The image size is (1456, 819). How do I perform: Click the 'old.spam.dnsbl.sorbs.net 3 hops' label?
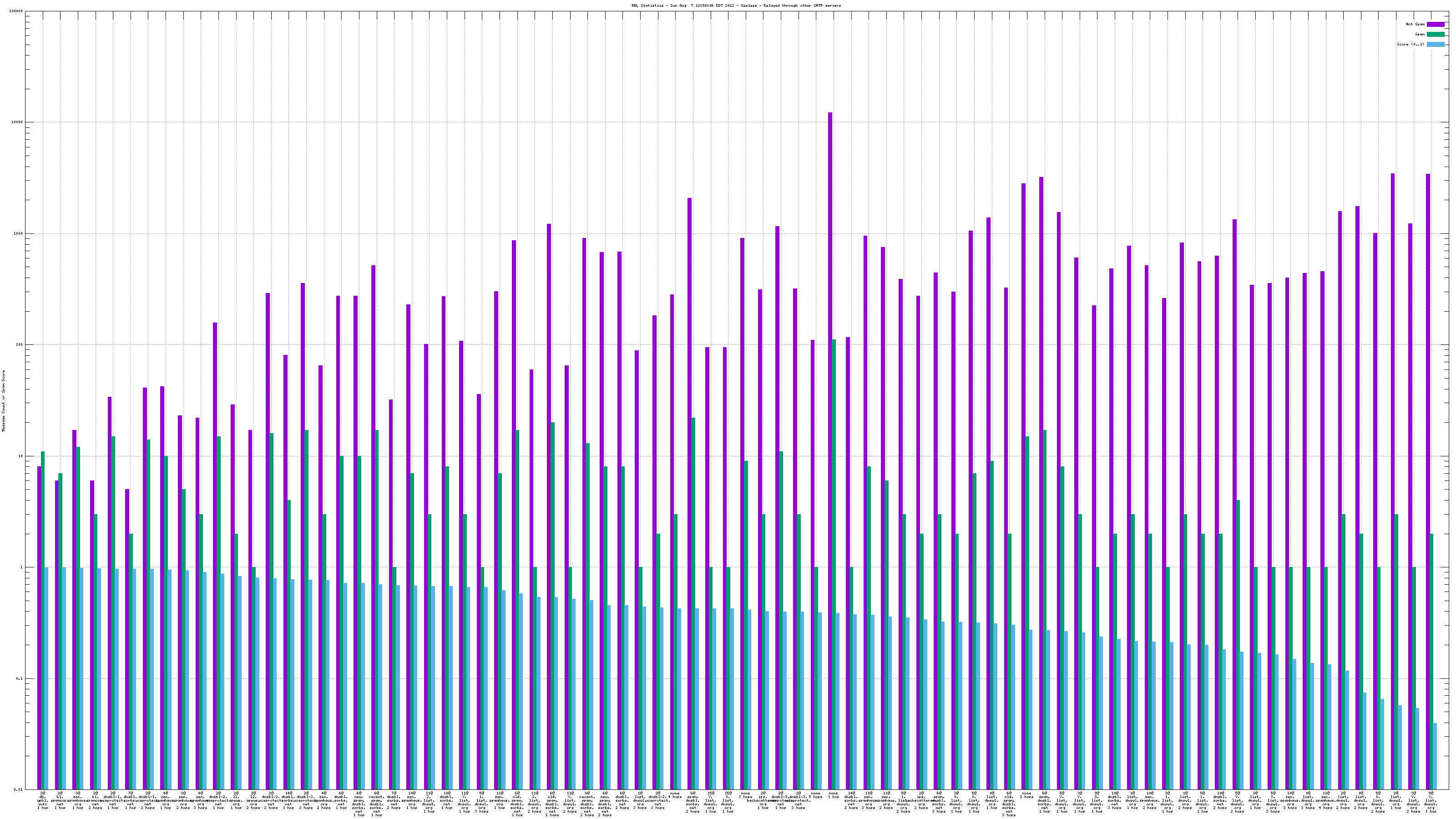pyautogui.click(x=1009, y=804)
